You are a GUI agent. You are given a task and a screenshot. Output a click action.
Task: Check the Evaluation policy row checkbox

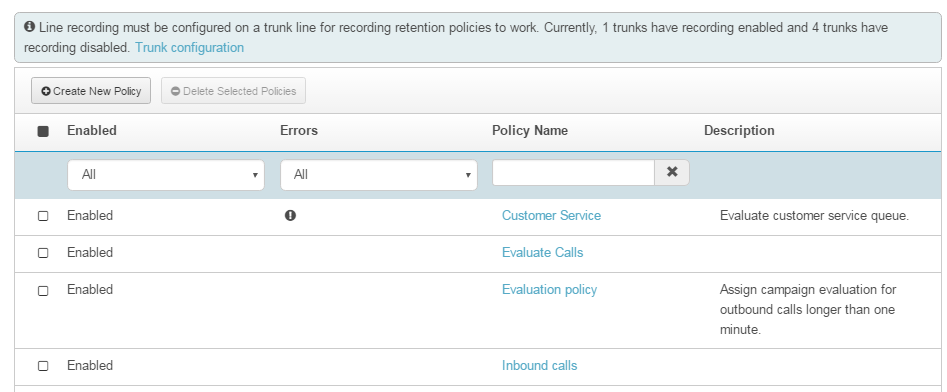43,291
